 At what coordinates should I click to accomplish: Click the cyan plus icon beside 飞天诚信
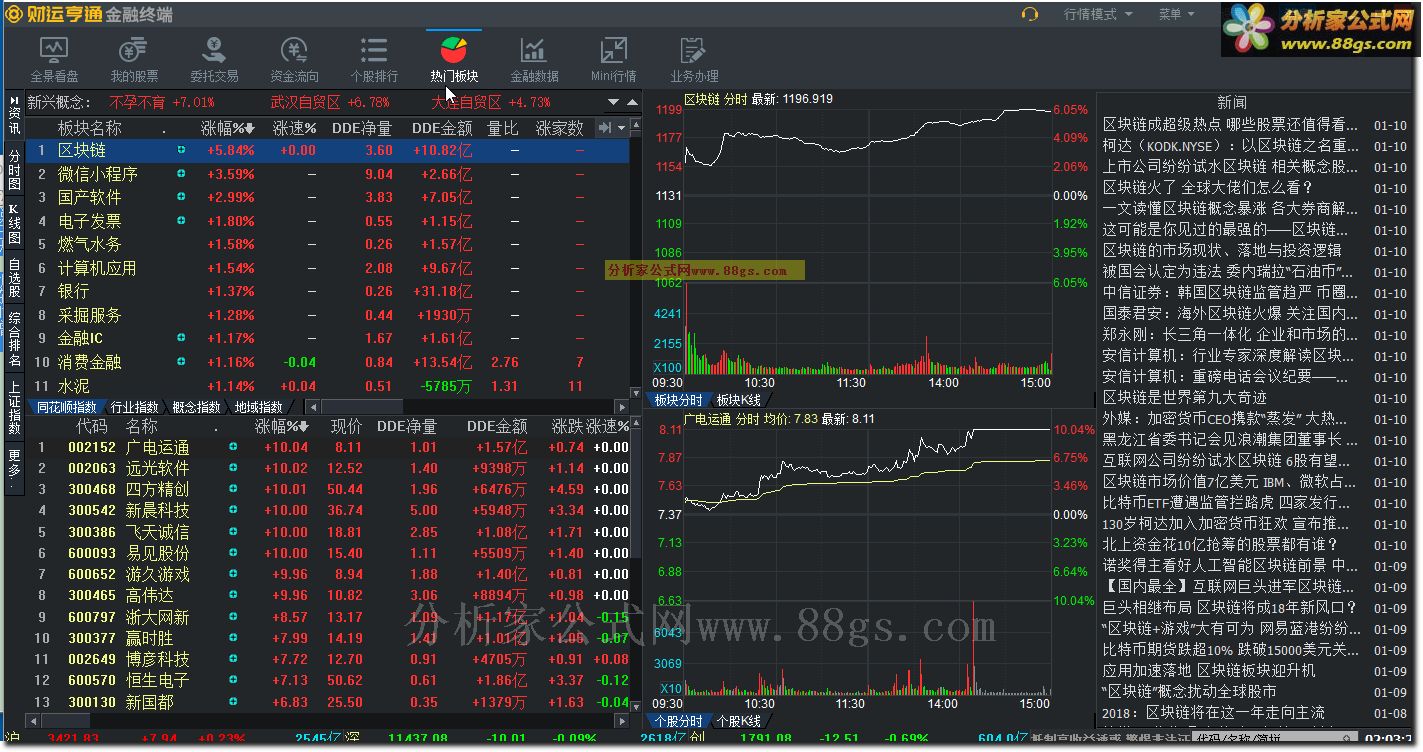pyautogui.click(x=233, y=532)
